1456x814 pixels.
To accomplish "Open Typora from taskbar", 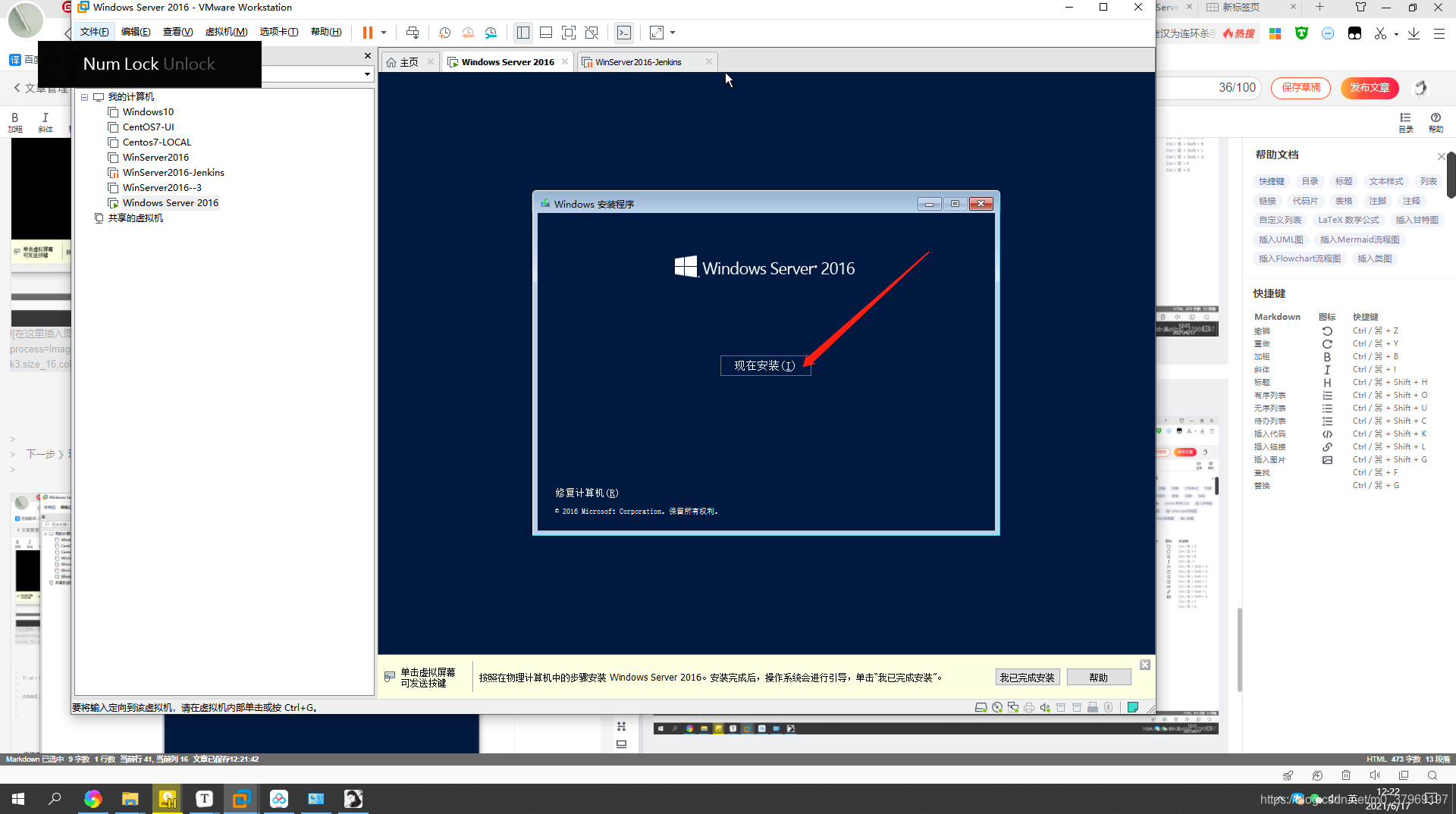I will click(x=204, y=799).
